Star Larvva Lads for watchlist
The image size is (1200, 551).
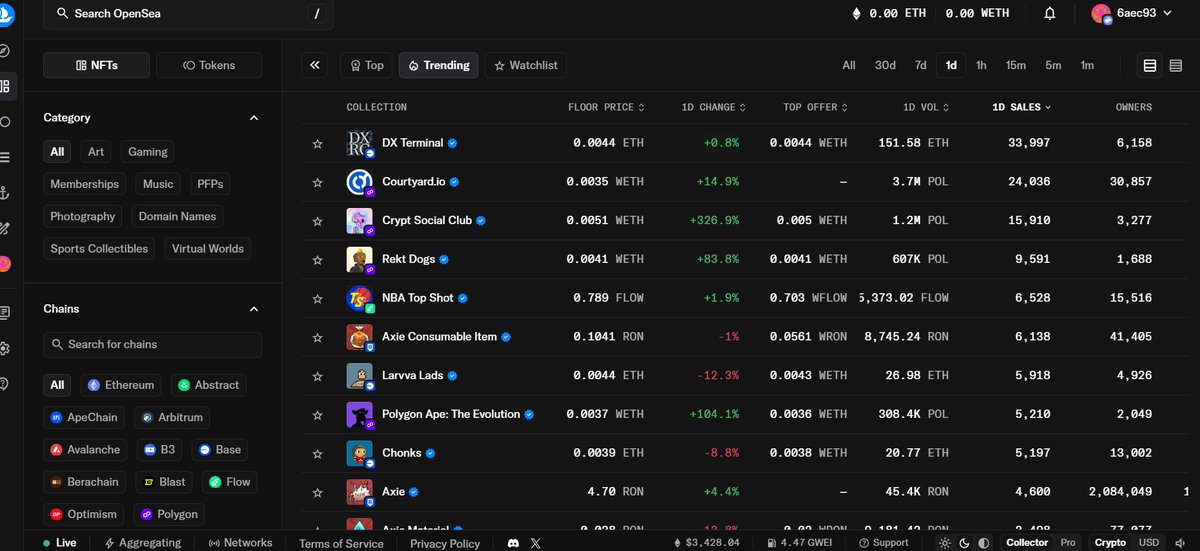[x=318, y=376]
